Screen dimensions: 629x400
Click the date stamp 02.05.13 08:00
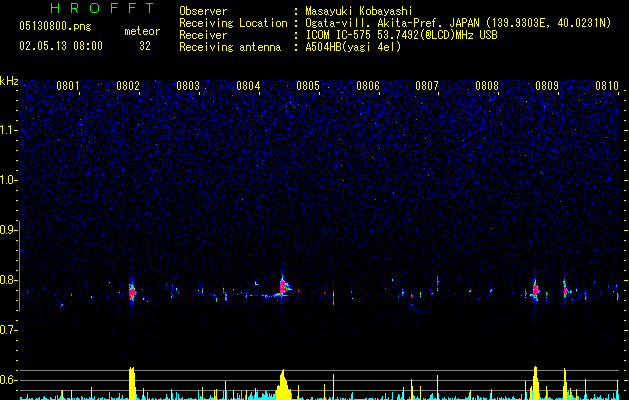[61, 46]
